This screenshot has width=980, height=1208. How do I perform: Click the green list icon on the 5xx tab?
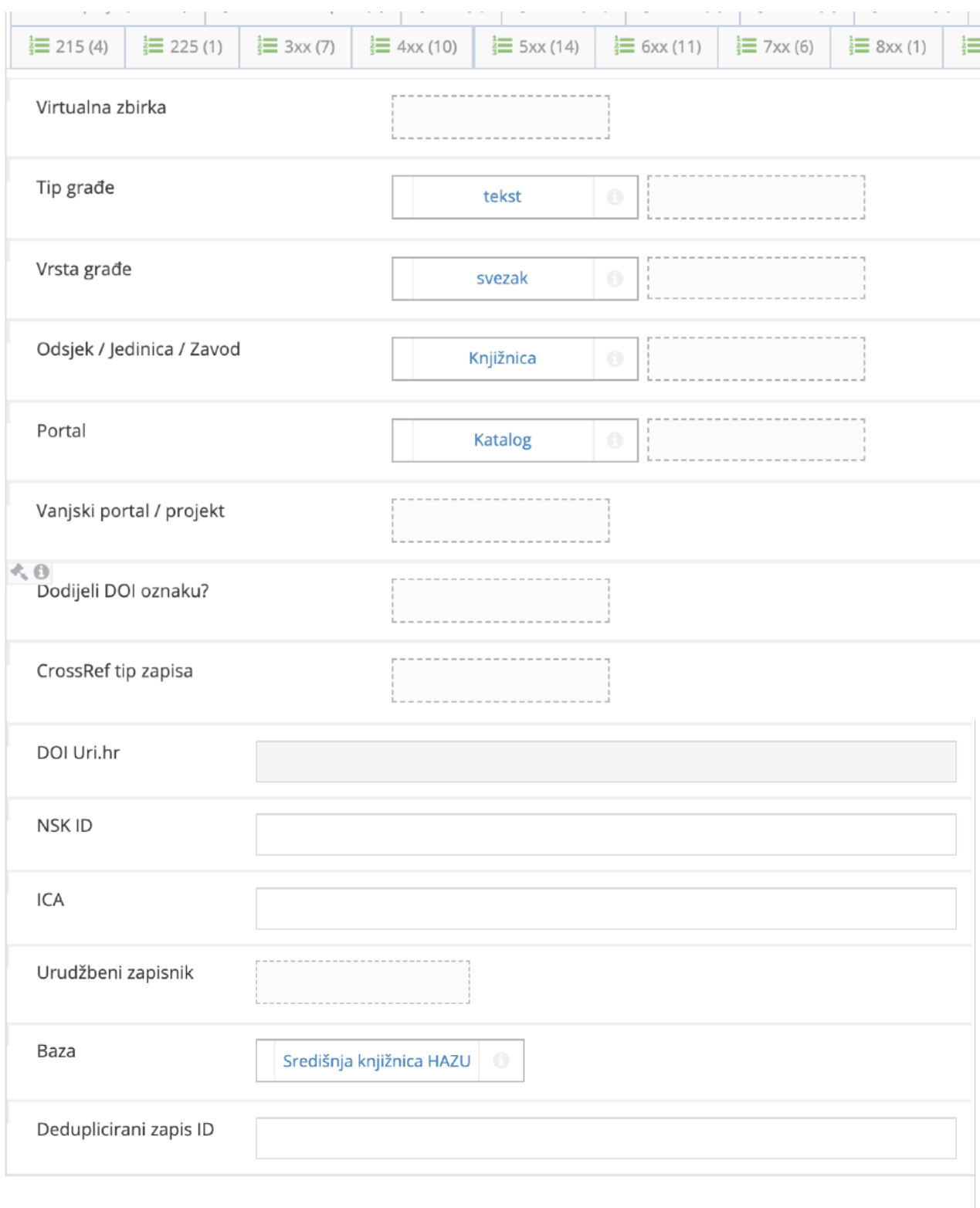pos(504,46)
